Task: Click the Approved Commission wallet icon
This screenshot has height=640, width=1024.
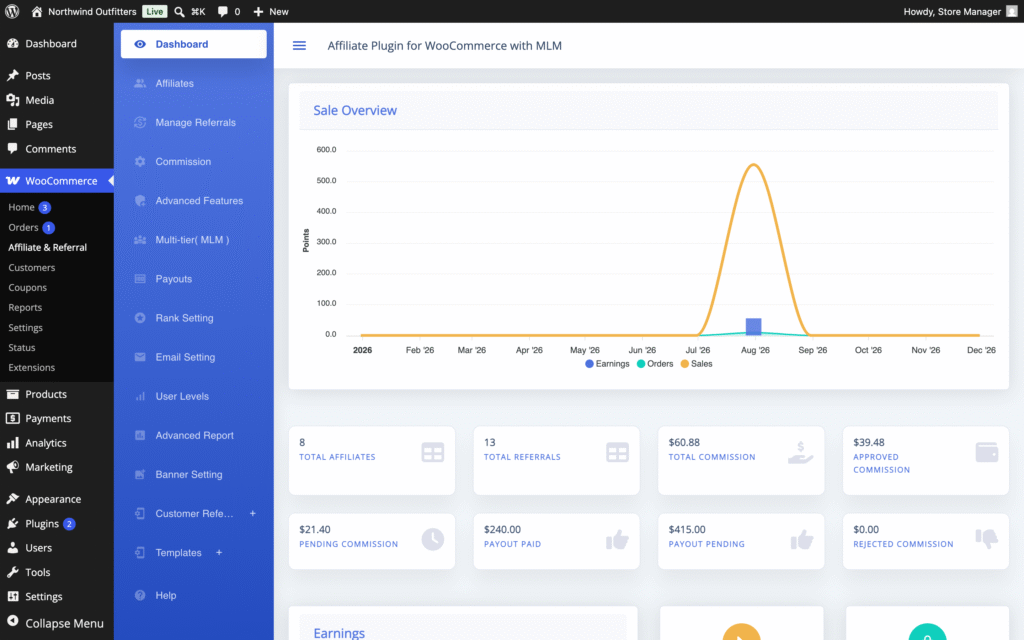Action: point(987,452)
